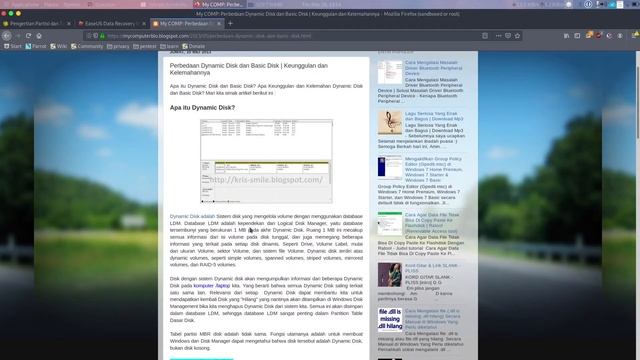Expand the privacy bookmarks folder
This screenshot has height=360, width=640.
click(x=118, y=47)
